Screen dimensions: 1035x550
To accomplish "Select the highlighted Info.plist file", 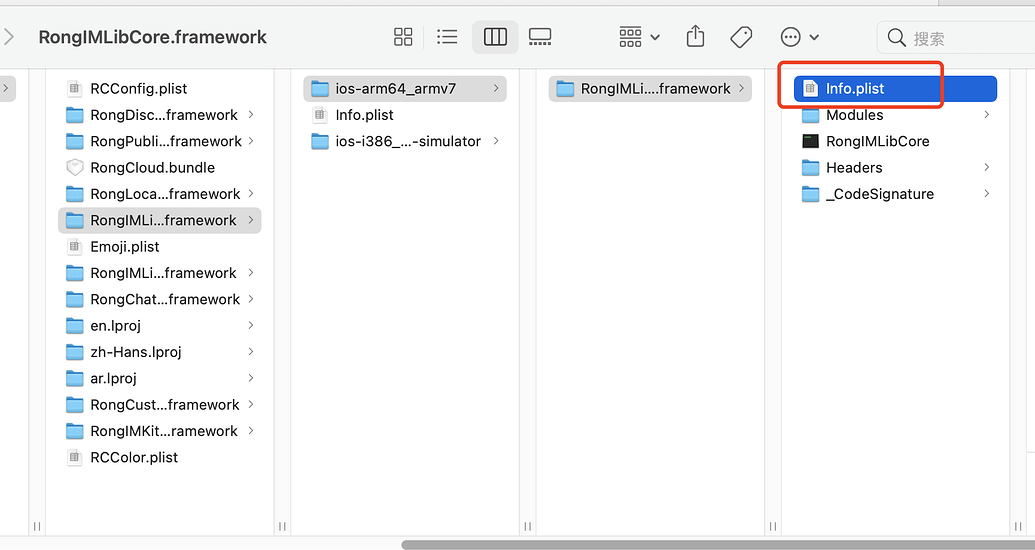I will (x=896, y=88).
